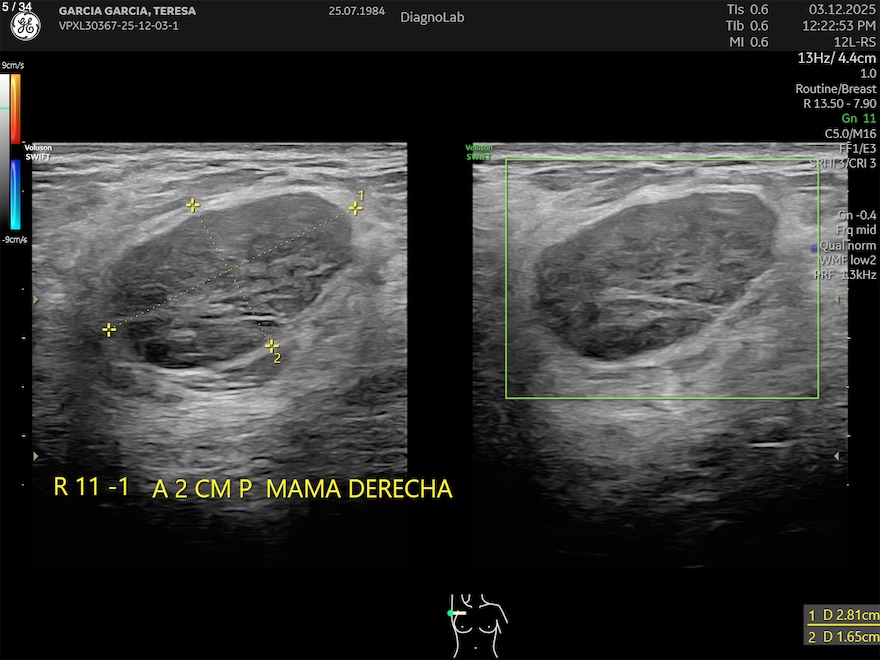Screen dimensions: 880x660
Task: Click the GE logo icon
Action: (x=25, y=27)
